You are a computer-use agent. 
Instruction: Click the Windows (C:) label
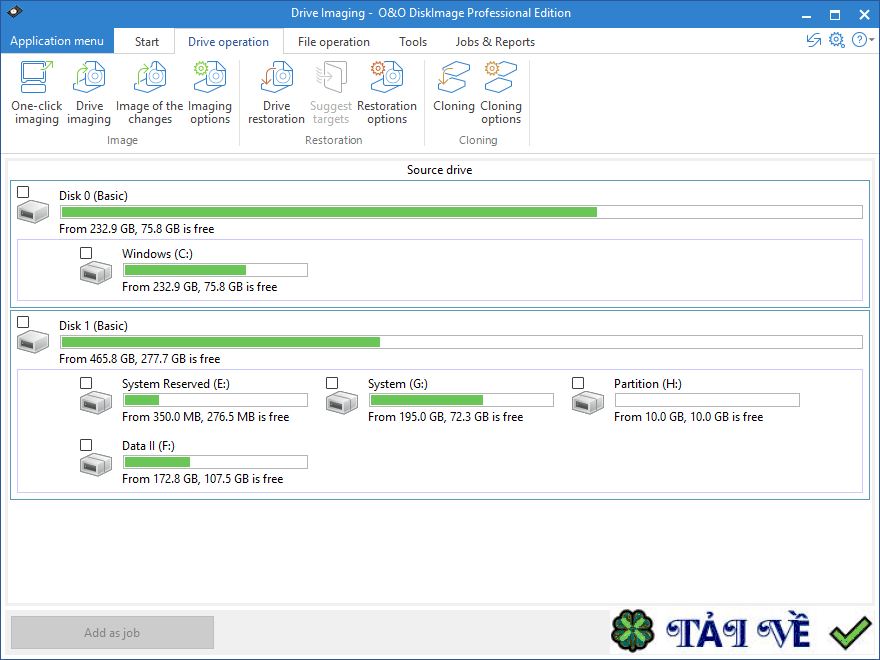(x=157, y=254)
